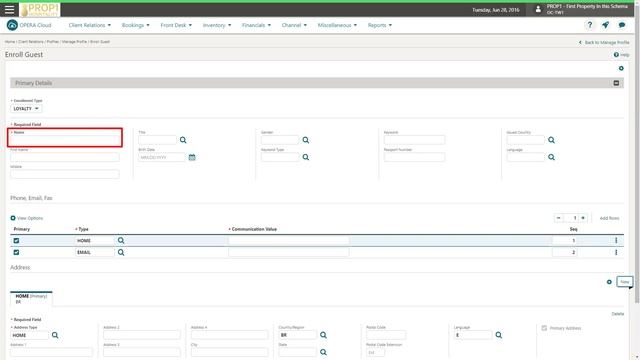Open the Issued Country lookup search icon
Screen dimensions: 640x360
pyautogui.click(x=551, y=140)
